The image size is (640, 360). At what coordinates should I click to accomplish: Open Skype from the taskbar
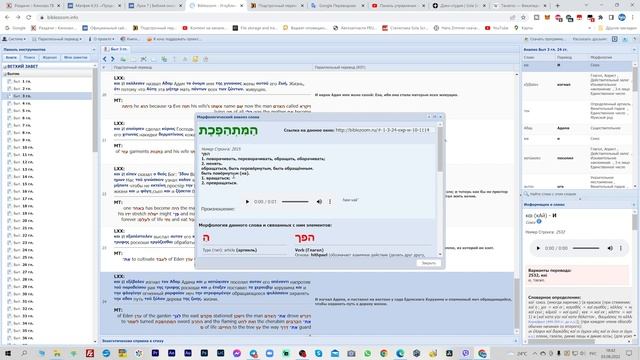(318, 353)
